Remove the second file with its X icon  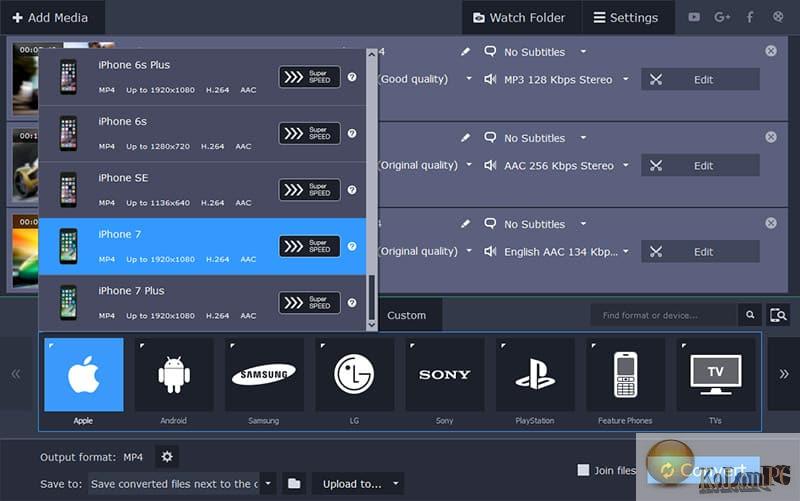coord(771,137)
